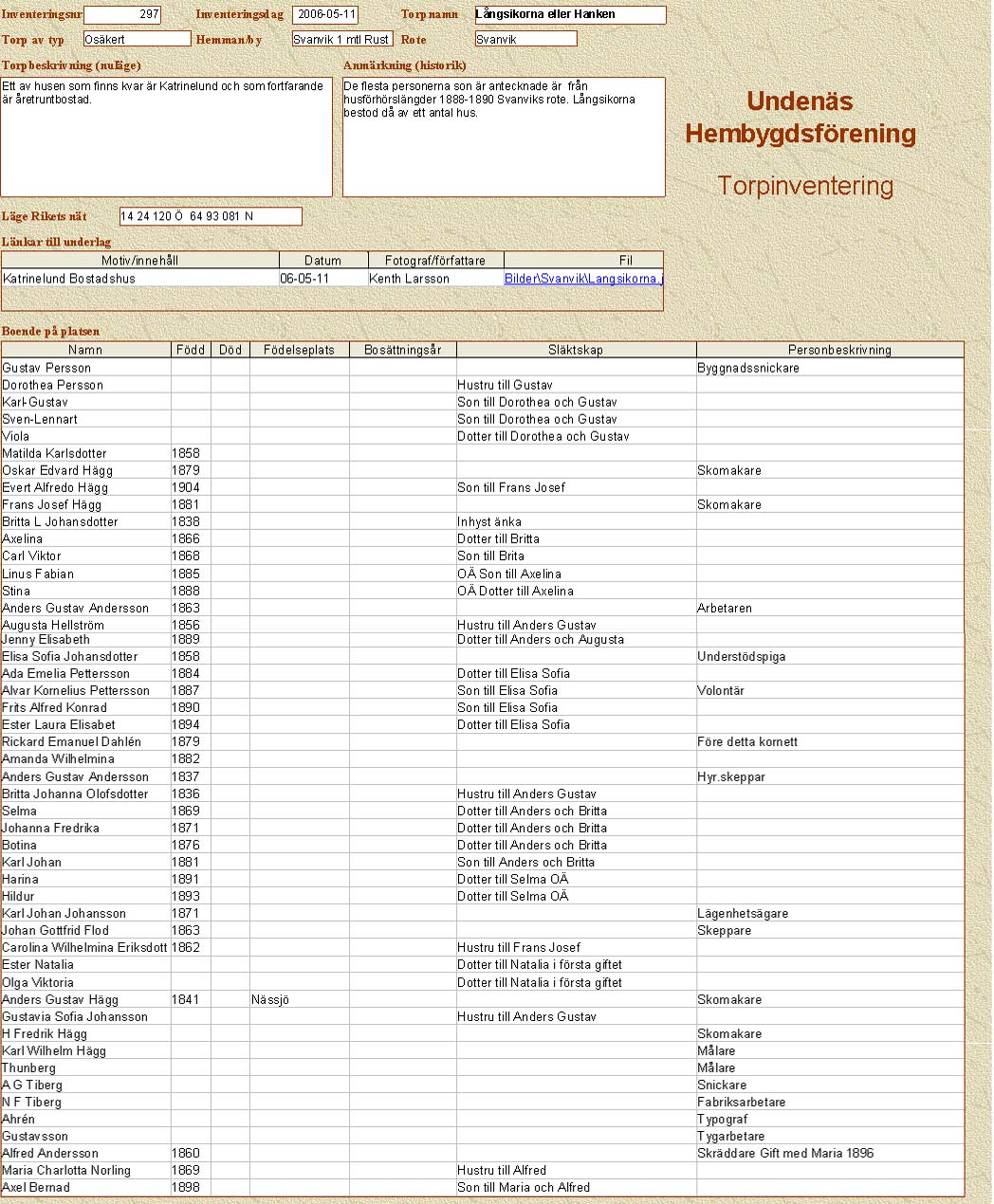Click the 'Född' column header
This screenshot has height=1204, width=994.
coord(191,350)
